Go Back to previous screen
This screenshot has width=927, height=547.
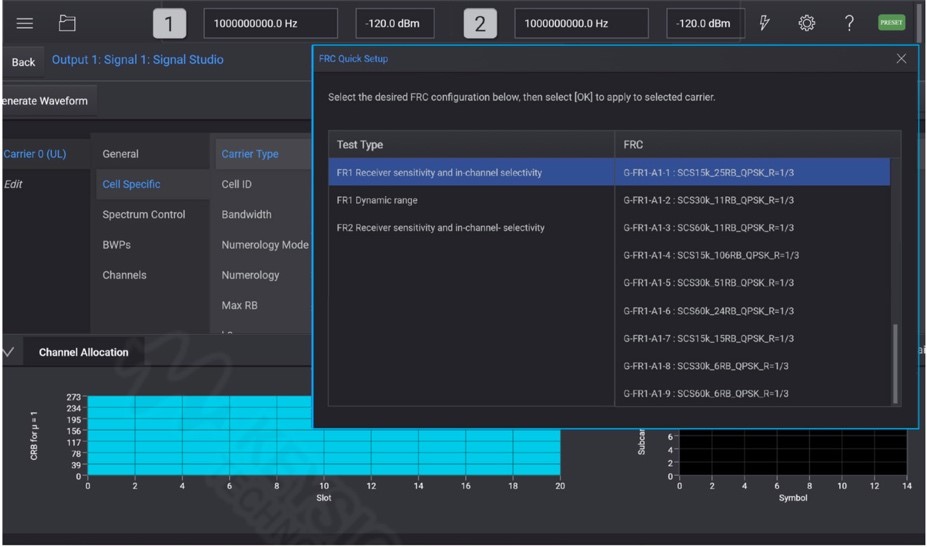23,62
